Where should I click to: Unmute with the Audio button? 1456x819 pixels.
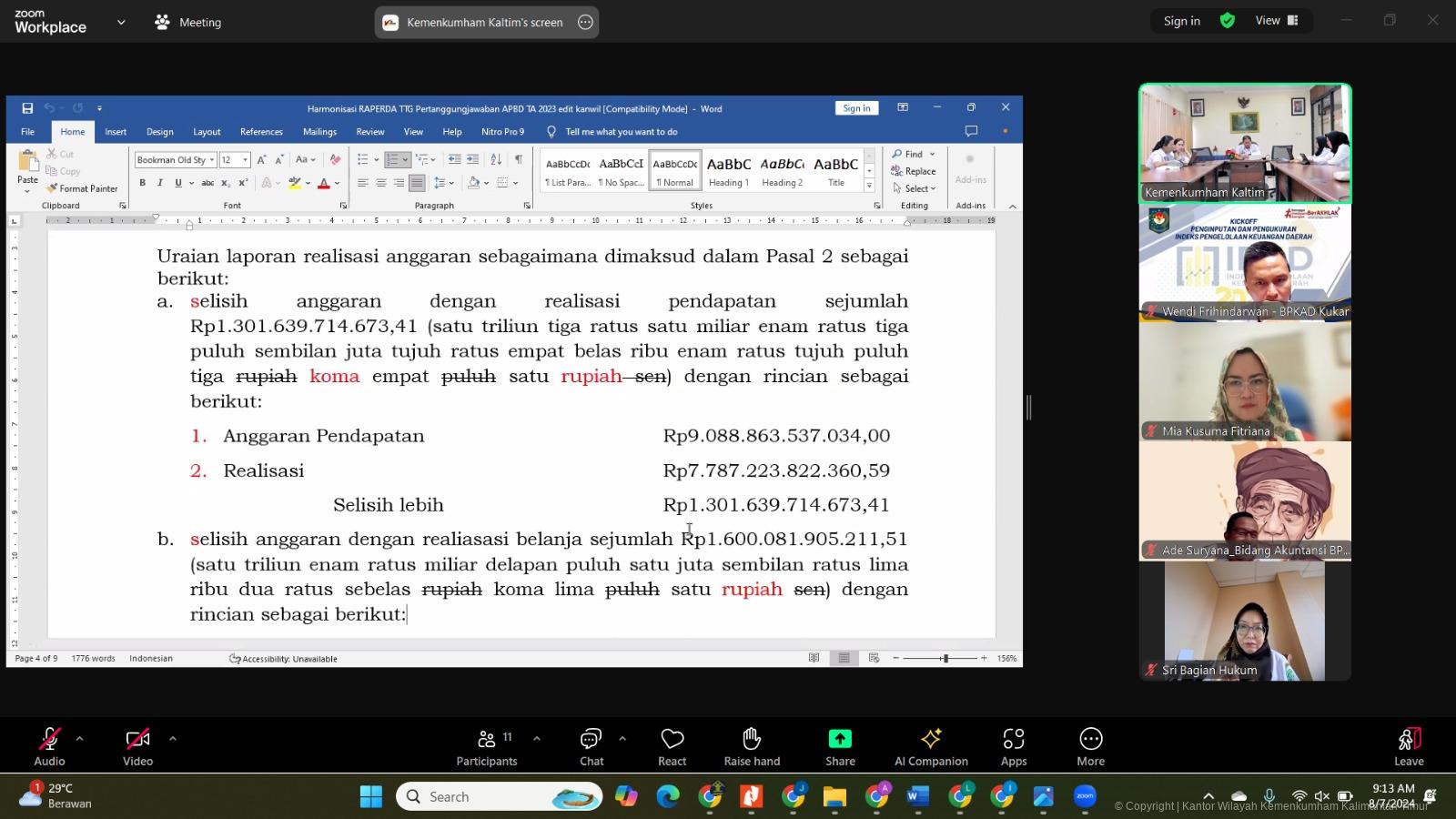(49, 747)
